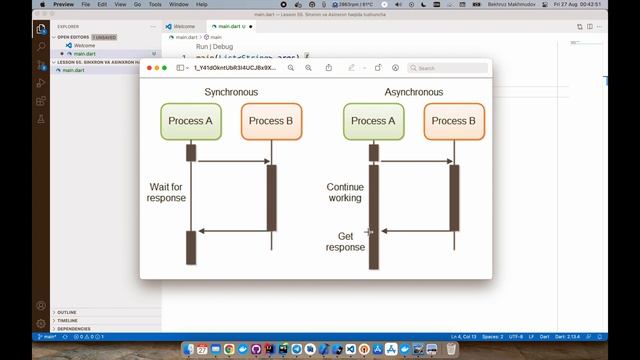Open the View menu
The height and width of the screenshot is (360, 640).
point(120,4)
